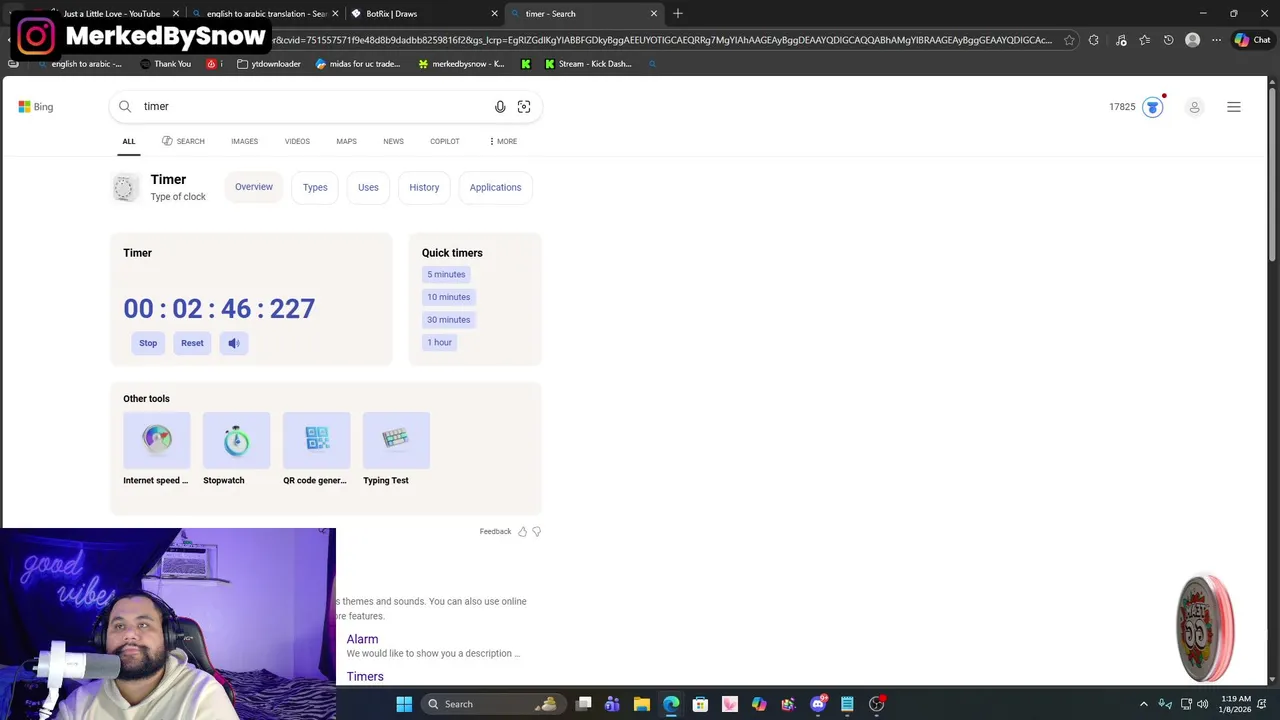The width and height of the screenshot is (1280, 720).
Task: Switch to the VIDEOS tab
Action: [297, 141]
